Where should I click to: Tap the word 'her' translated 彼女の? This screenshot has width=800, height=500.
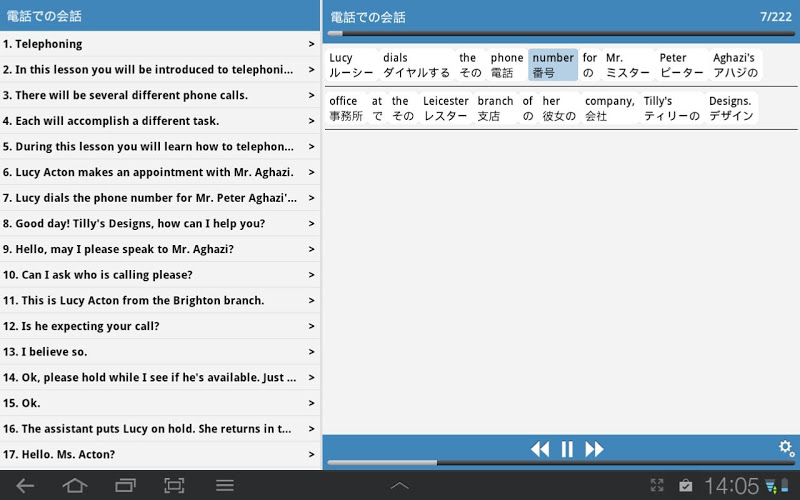559,108
